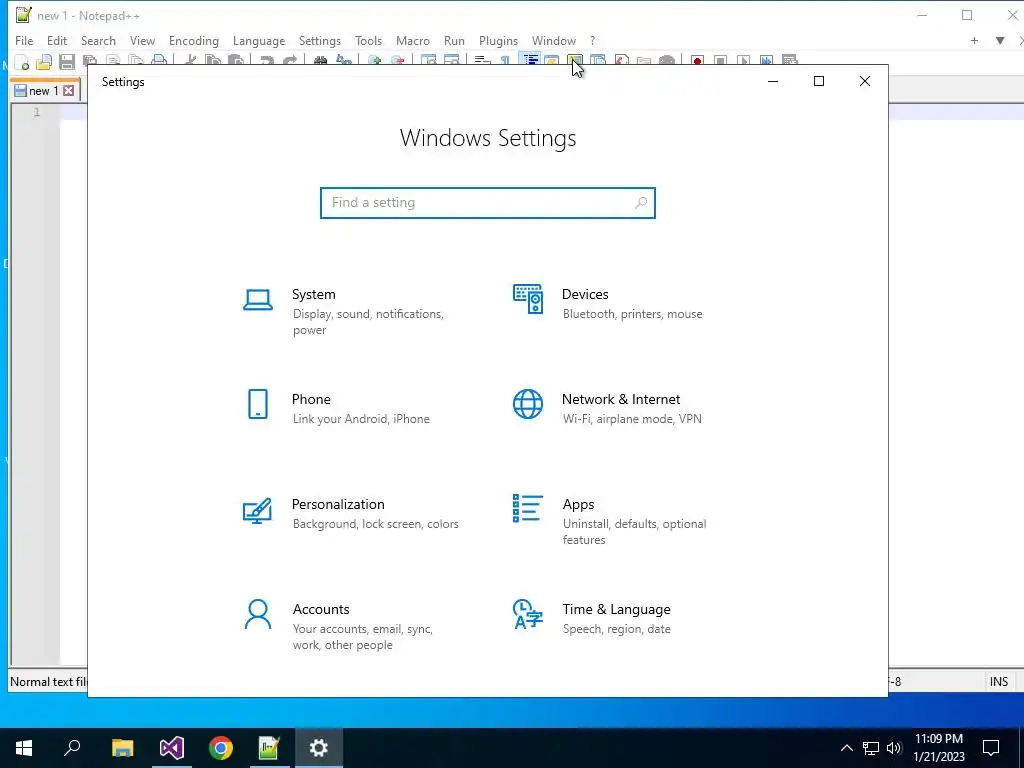The height and width of the screenshot is (768, 1024).
Task: Open File Explorer from taskbar
Action: click(x=122, y=748)
